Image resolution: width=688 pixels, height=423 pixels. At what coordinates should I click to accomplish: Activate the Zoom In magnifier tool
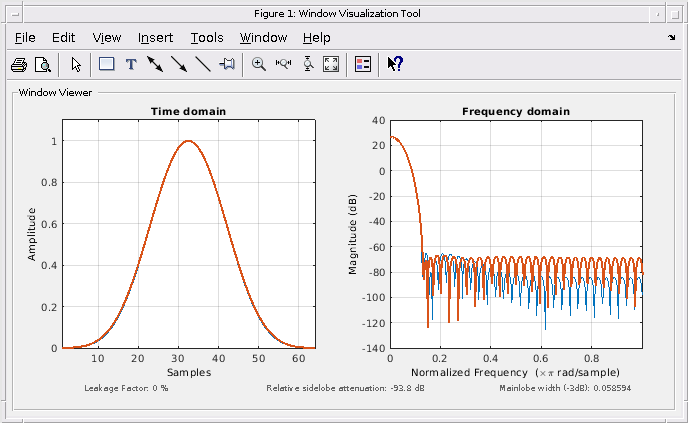[x=259, y=65]
